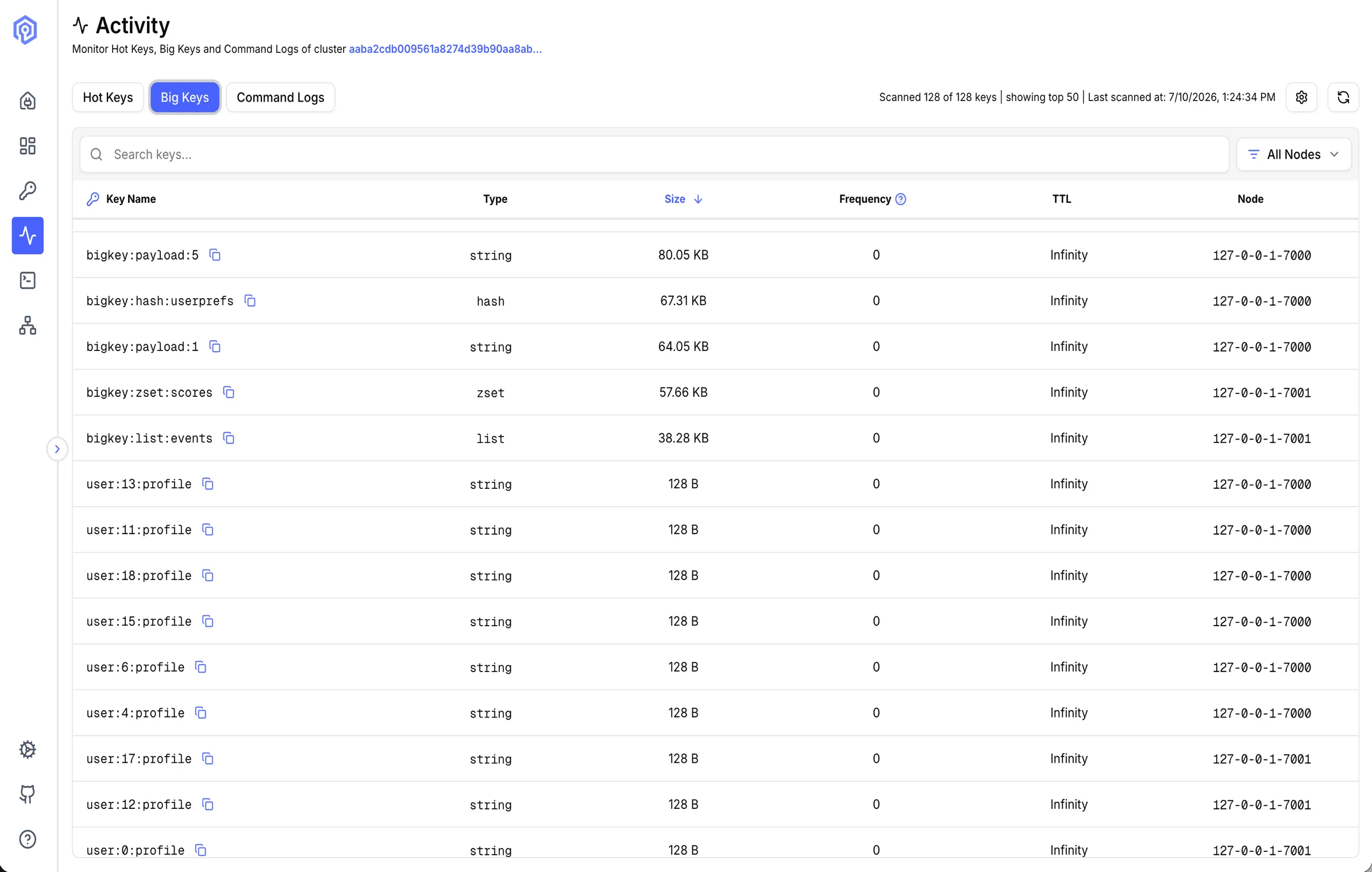Open the Activity pulse sidebar icon
This screenshot has width=1372, height=872.
click(28, 236)
